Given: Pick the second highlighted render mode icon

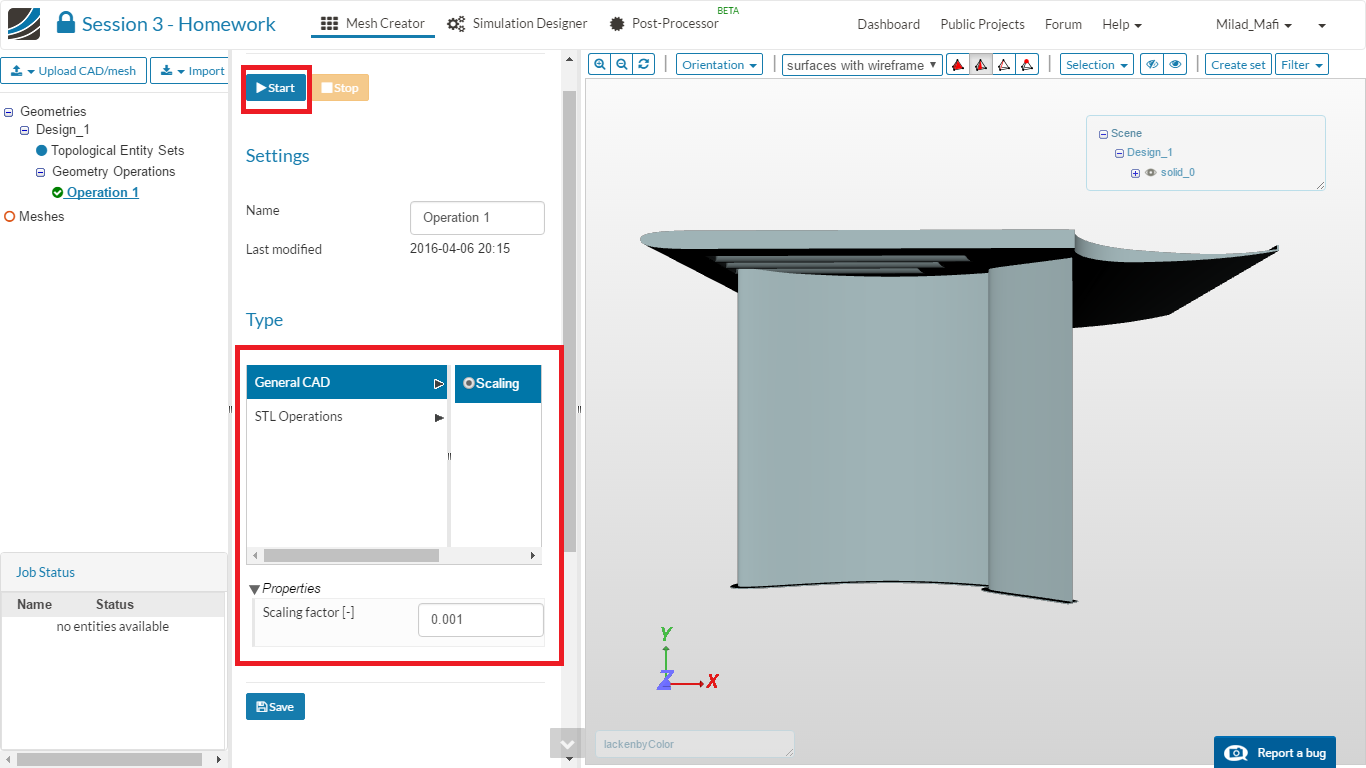Looking at the screenshot, I should [981, 64].
